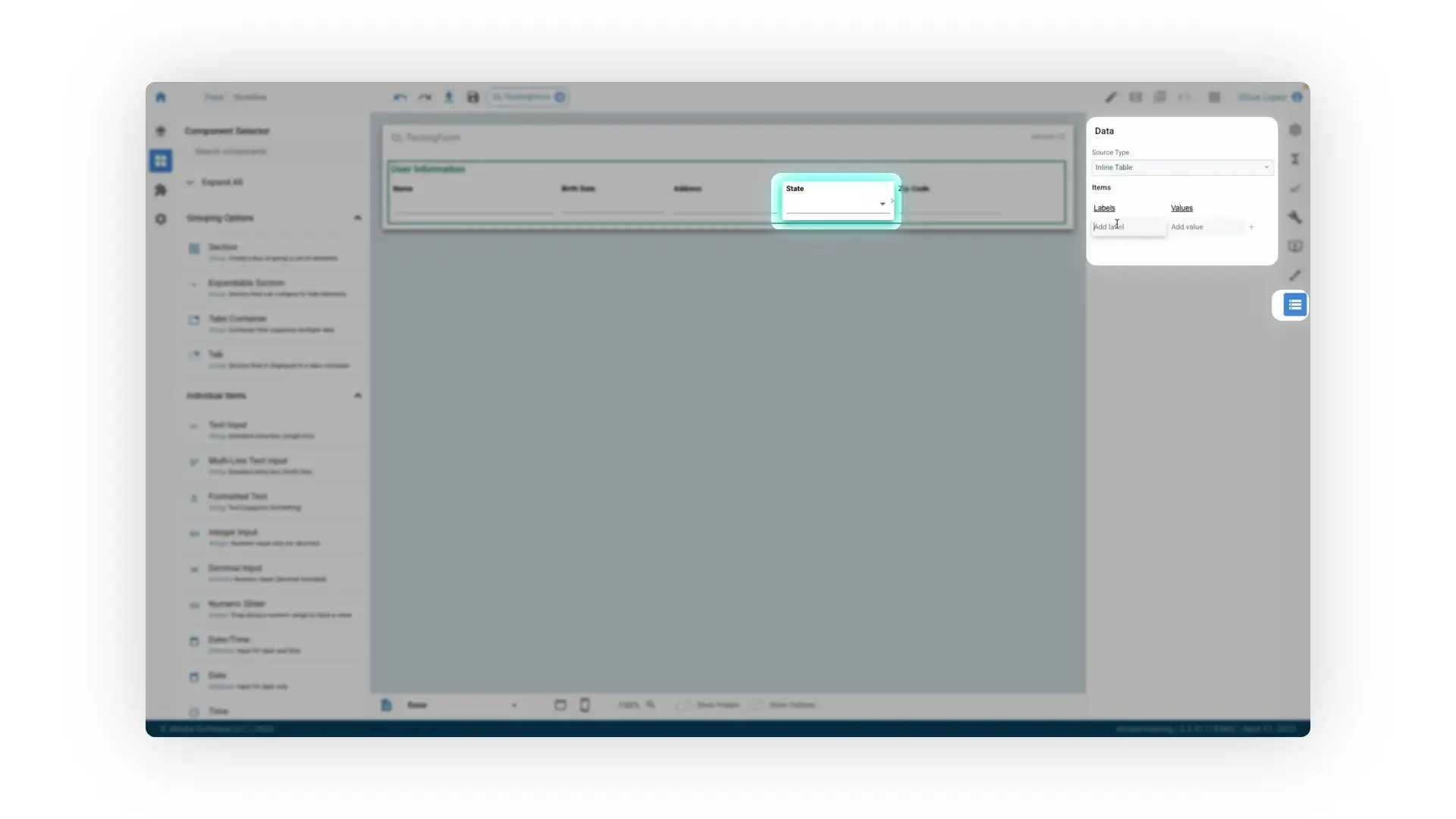Select the Component Selector grid icon in the left sidebar

[161, 161]
